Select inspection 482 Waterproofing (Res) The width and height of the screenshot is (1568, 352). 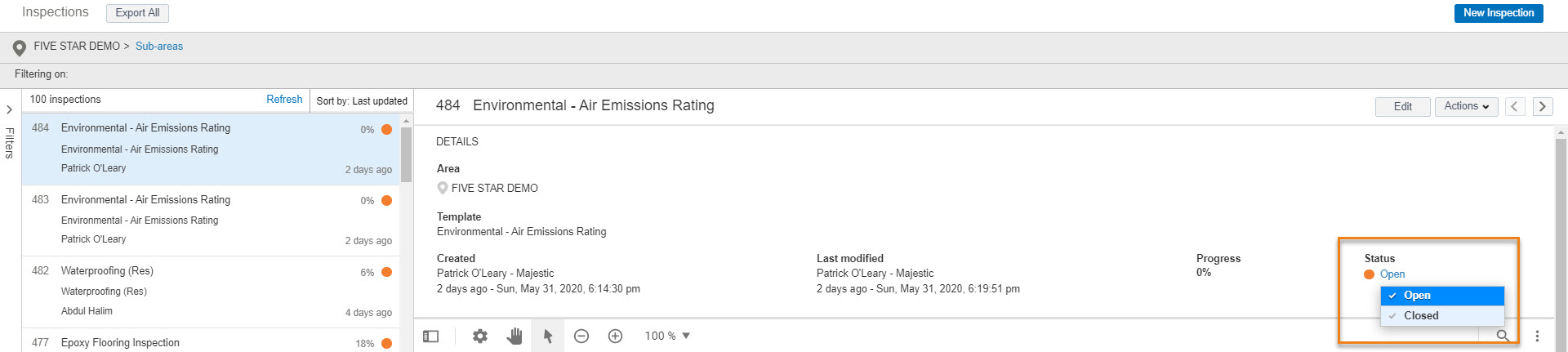(211, 292)
